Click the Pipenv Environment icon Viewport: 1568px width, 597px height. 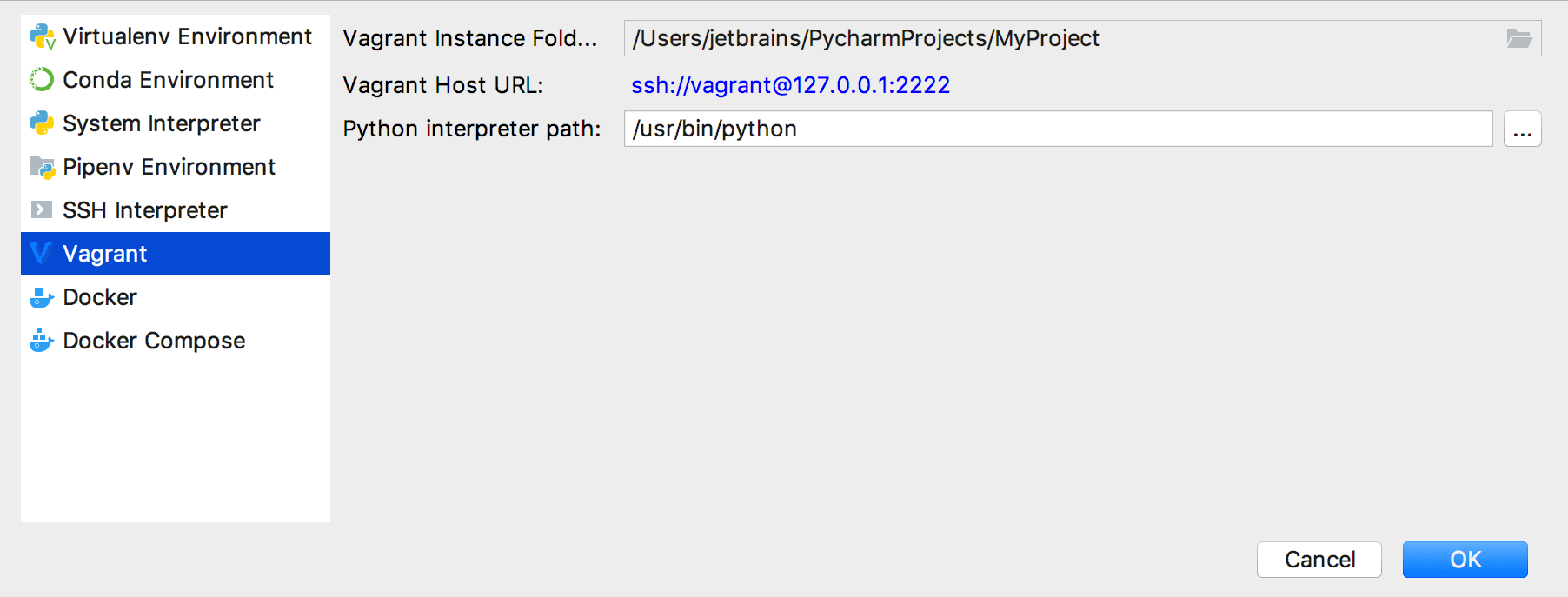coord(40,167)
